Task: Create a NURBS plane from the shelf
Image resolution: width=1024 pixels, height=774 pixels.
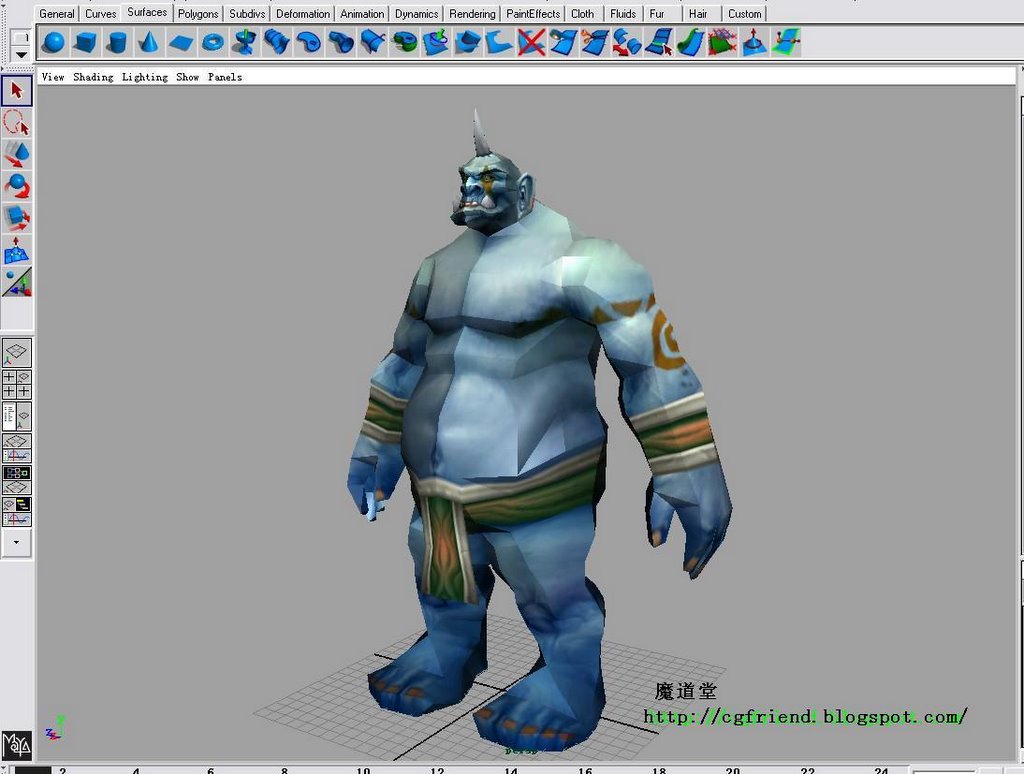Action: pos(181,42)
